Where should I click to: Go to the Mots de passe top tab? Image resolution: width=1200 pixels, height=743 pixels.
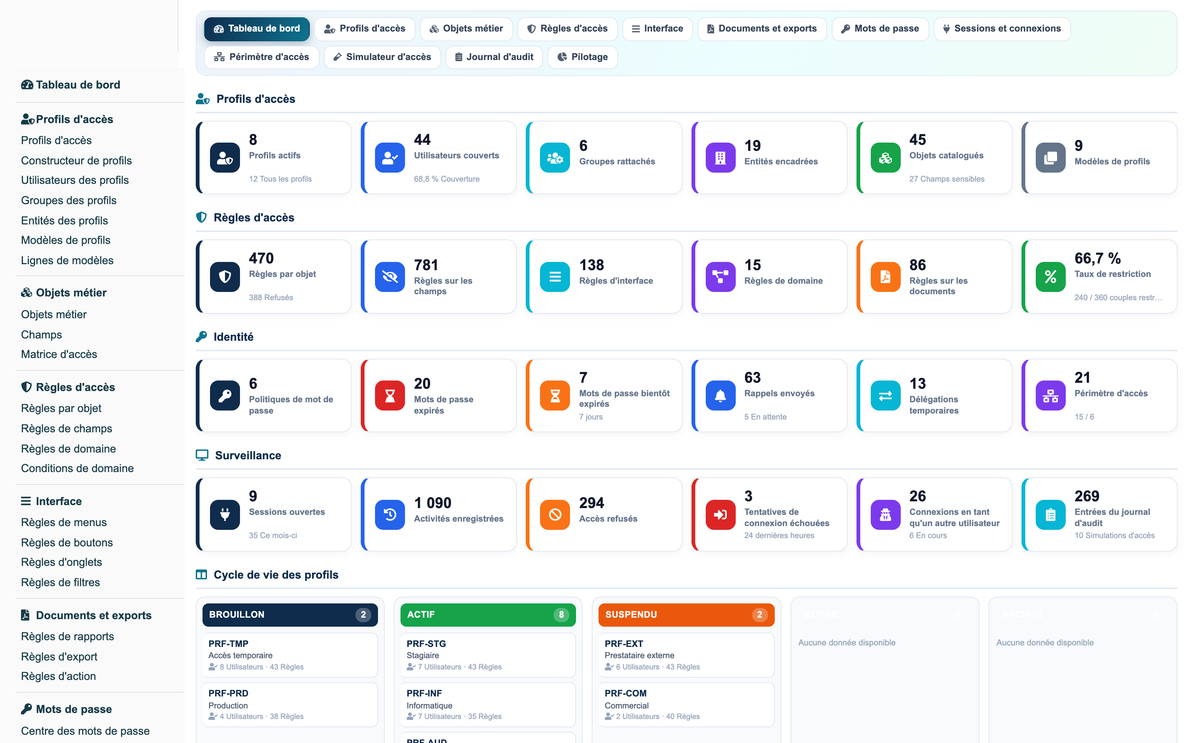click(x=880, y=29)
